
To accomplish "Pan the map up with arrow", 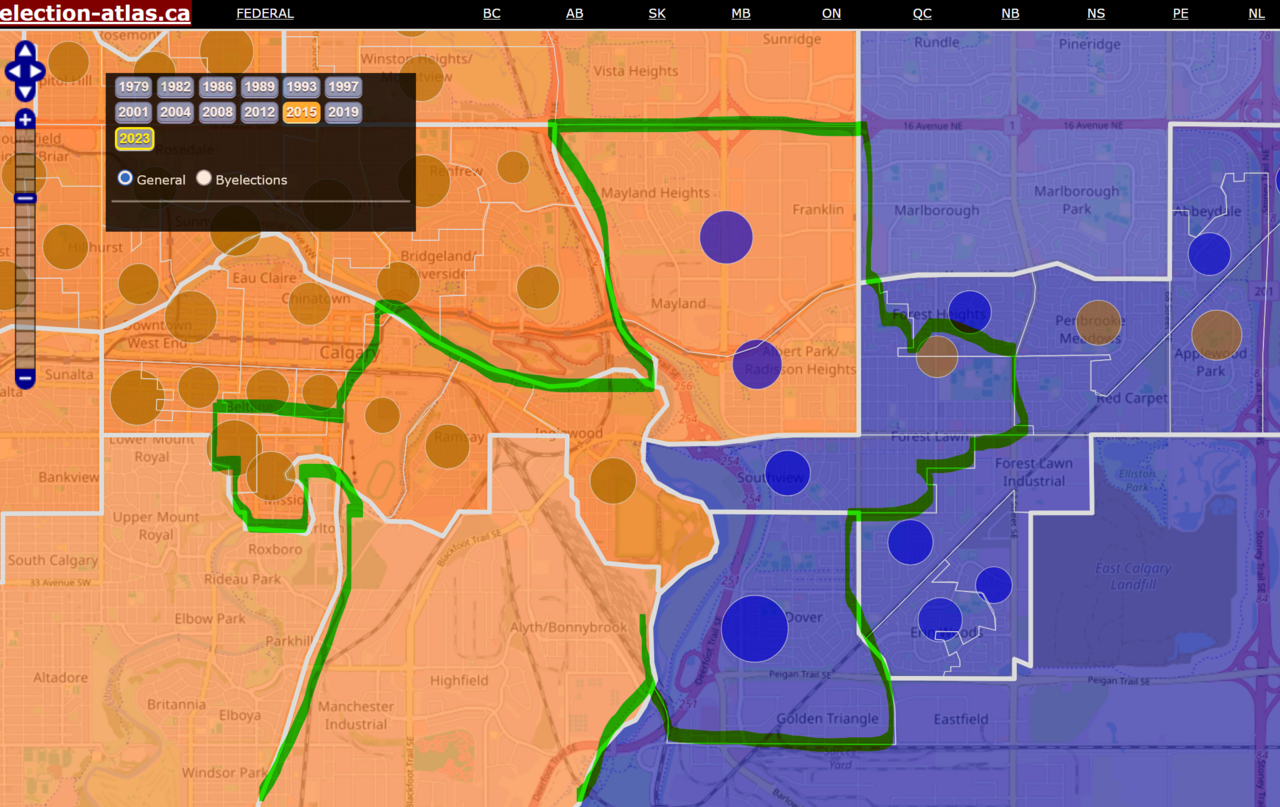I will point(25,51).
